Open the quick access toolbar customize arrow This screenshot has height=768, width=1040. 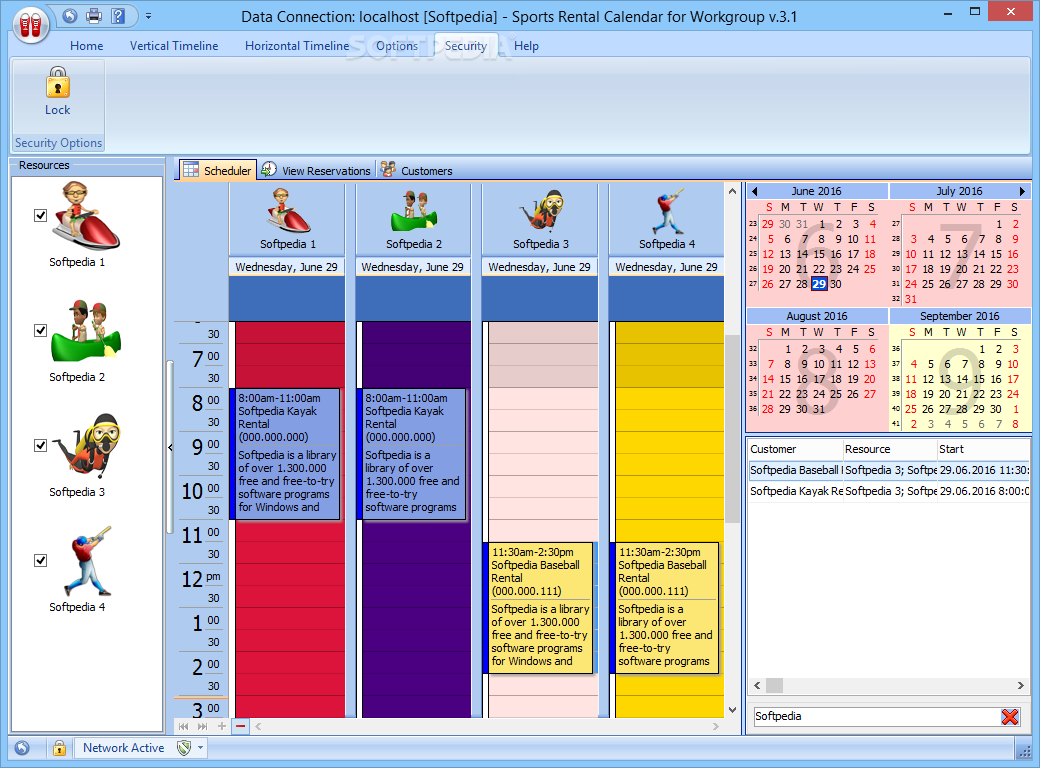tap(149, 16)
